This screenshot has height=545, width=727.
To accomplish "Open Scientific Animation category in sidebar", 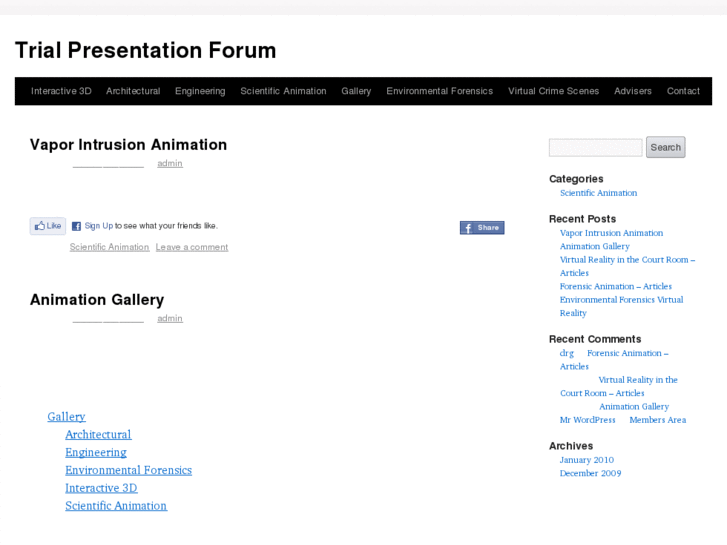I will [598, 193].
